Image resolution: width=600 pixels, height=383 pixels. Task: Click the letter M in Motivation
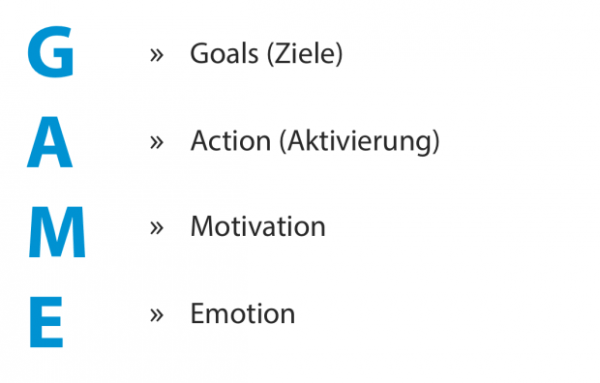click(x=204, y=226)
